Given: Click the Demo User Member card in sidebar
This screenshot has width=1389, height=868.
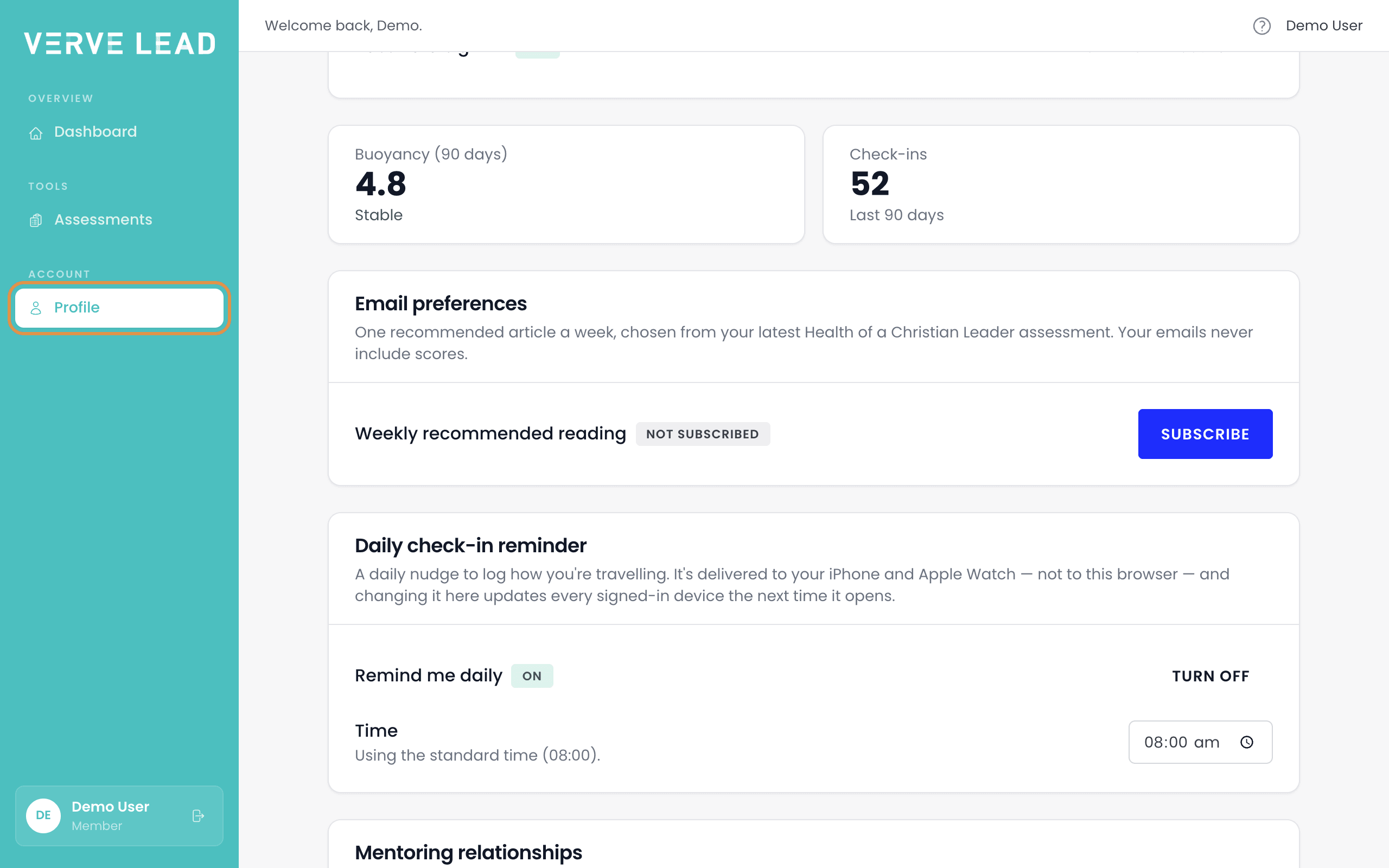Looking at the screenshot, I should click(x=119, y=816).
